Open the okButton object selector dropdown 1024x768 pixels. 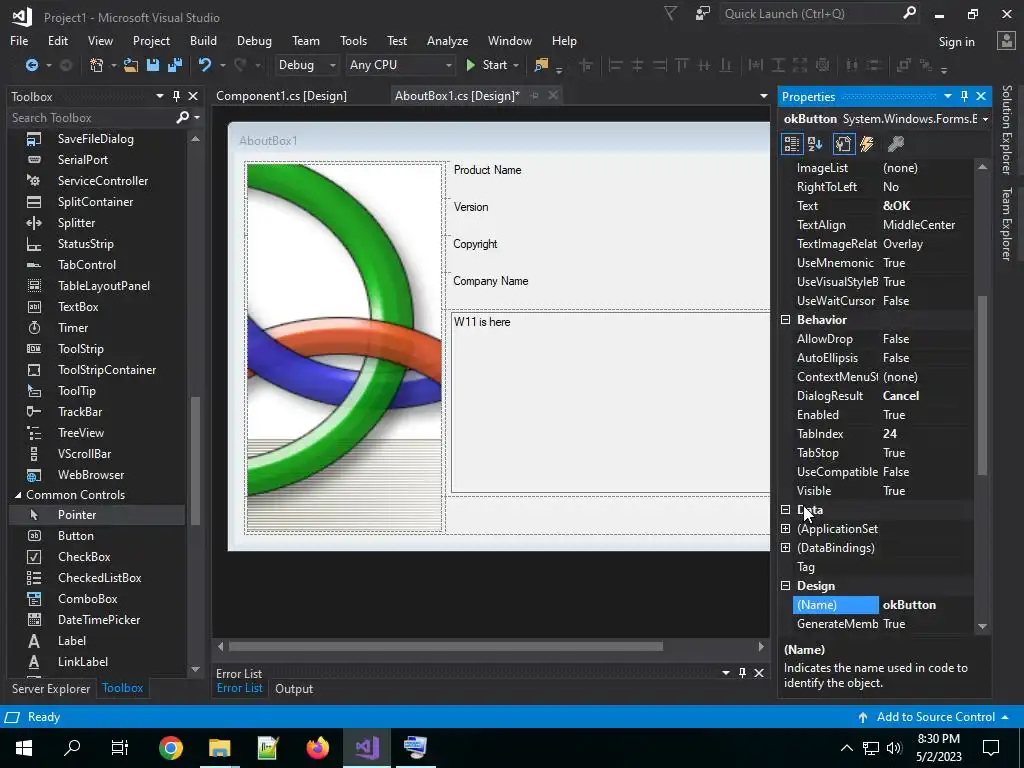(985, 119)
